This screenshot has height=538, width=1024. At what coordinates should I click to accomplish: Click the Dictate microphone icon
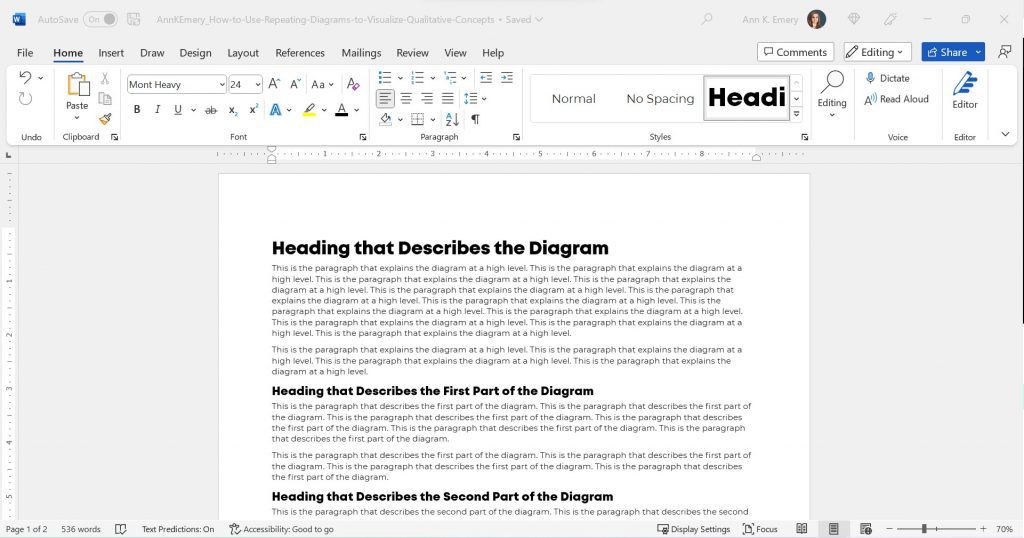tap(870, 78)
